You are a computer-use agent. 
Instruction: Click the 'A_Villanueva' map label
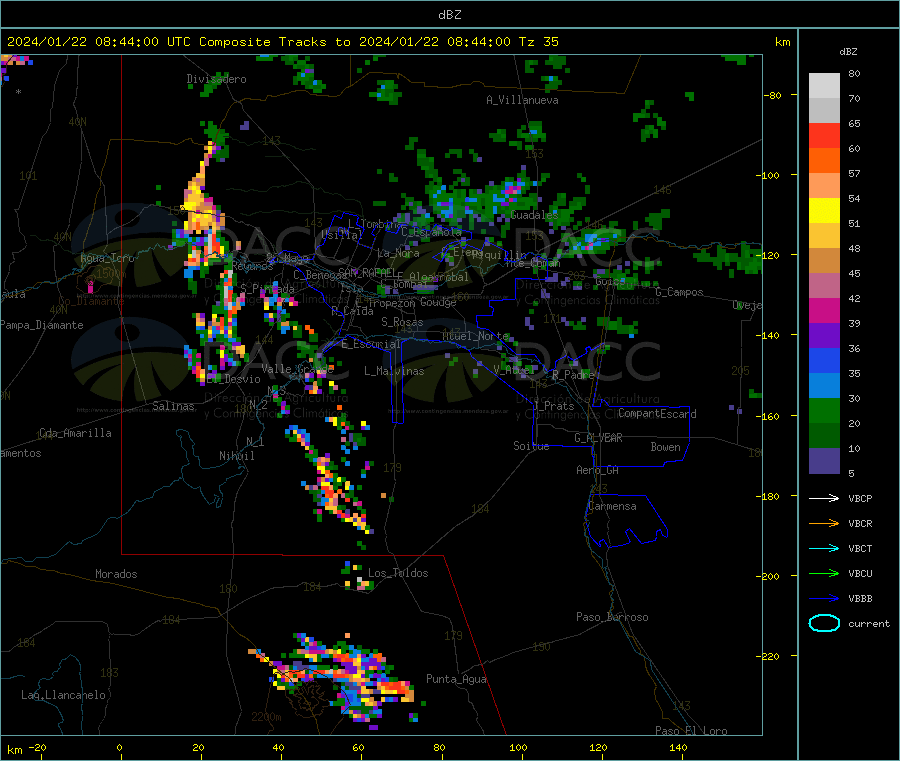pos(522,100)
